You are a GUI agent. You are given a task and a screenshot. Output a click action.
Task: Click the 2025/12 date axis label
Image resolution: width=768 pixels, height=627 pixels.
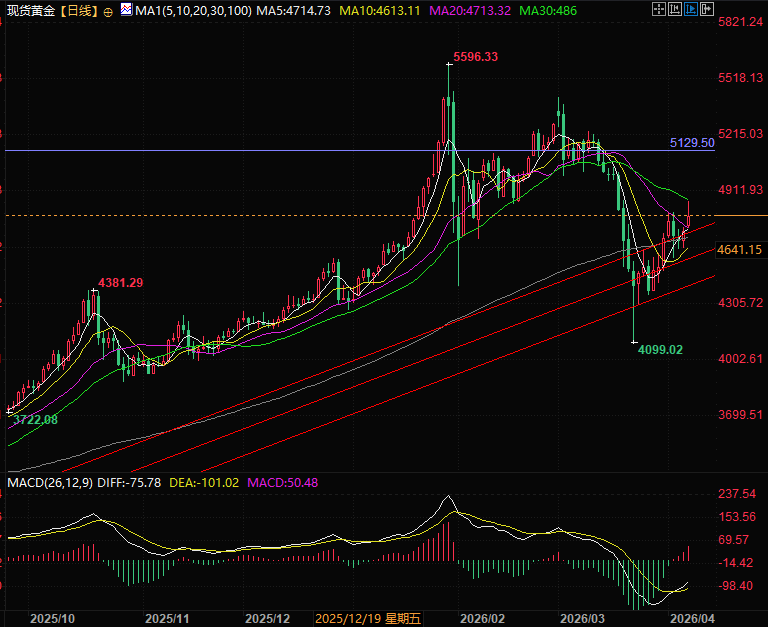coord(267,619)
